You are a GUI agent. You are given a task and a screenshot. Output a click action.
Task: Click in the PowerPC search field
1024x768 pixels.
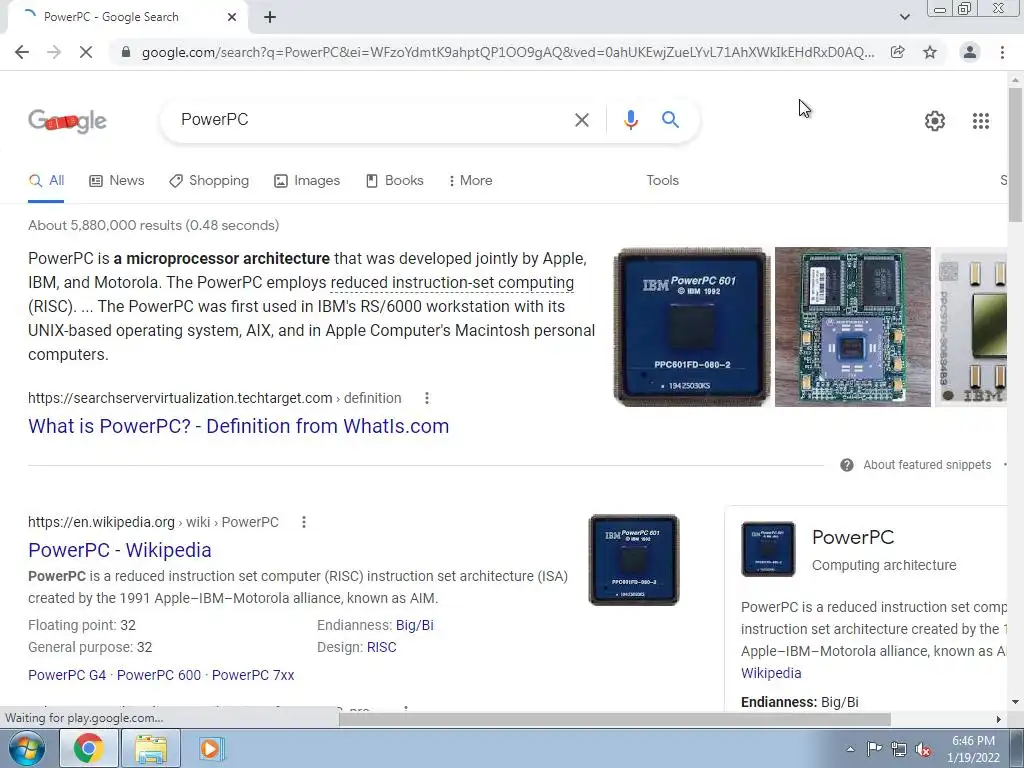372,120
